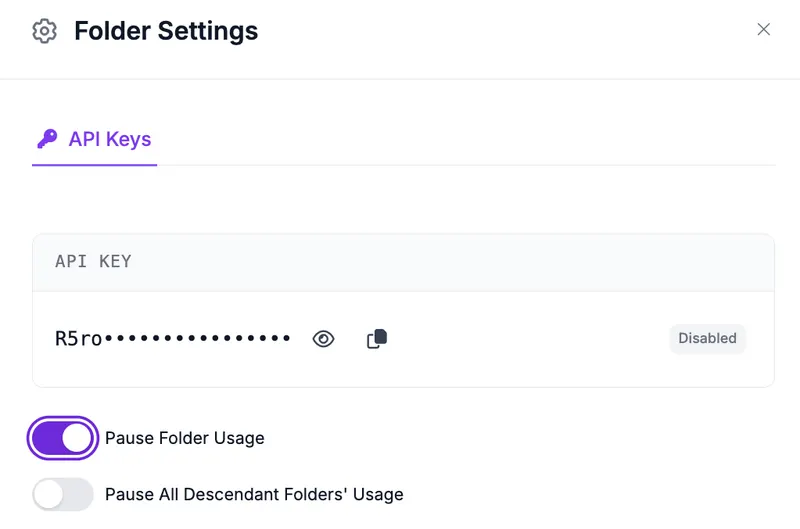Click the Disabled status badge

pos(707,338)
